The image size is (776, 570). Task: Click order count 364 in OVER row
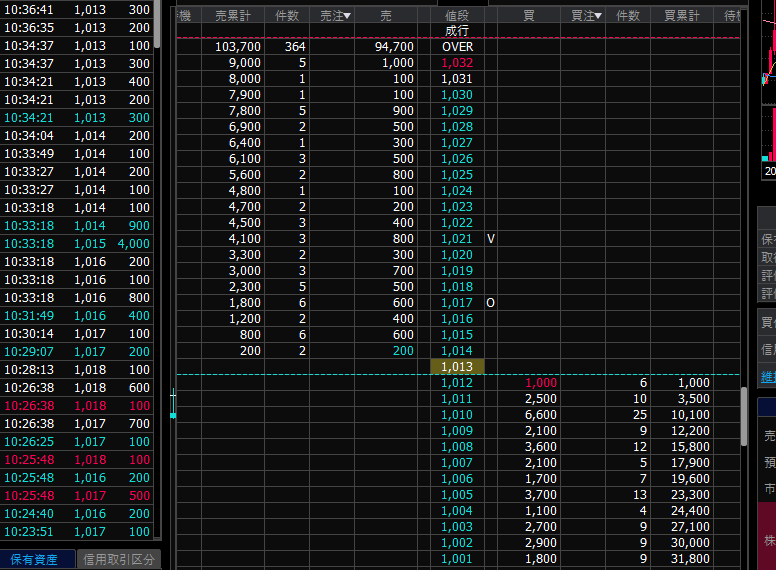[x=295, y=47]
